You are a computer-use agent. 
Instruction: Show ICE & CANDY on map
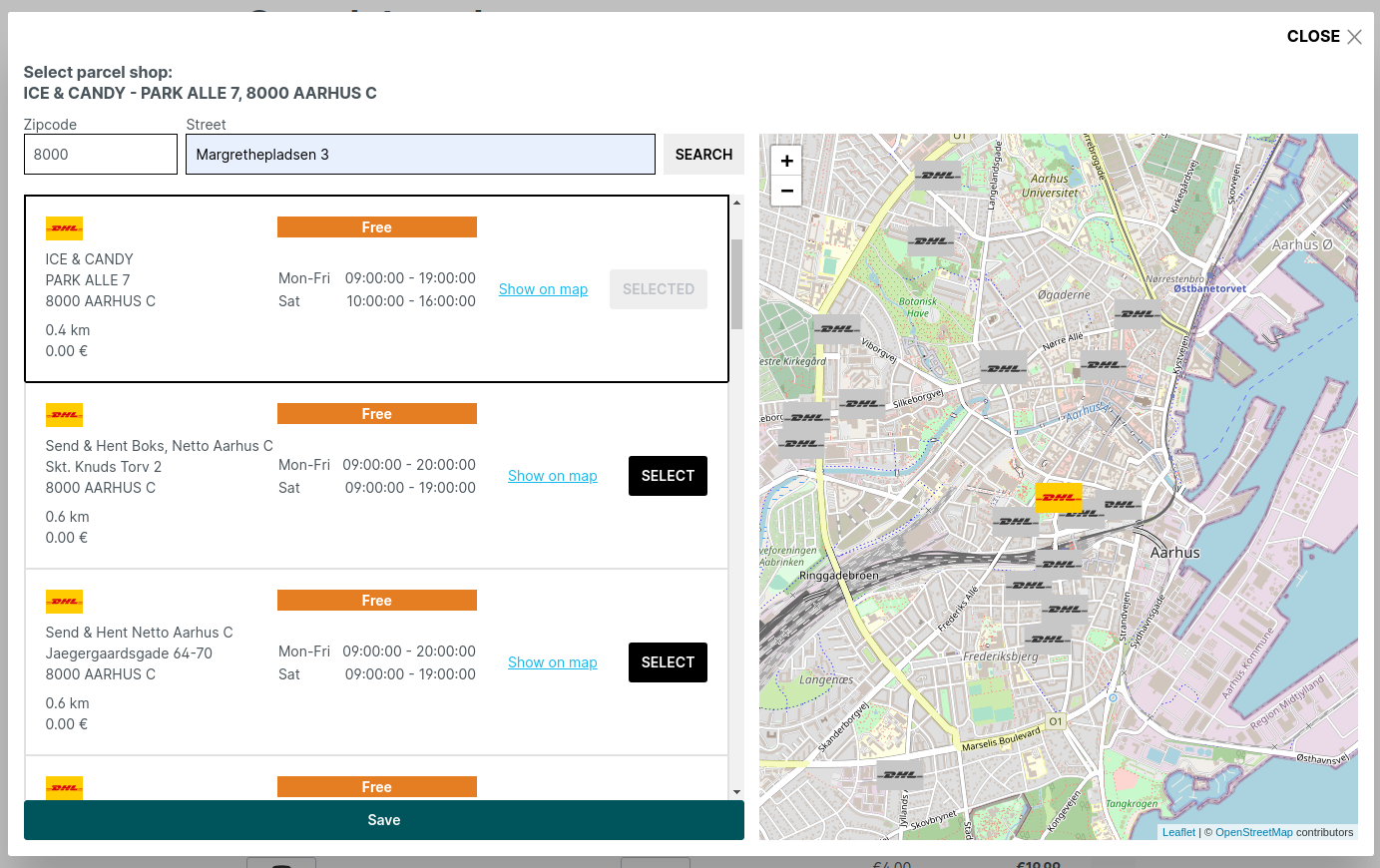coord(543,289)
